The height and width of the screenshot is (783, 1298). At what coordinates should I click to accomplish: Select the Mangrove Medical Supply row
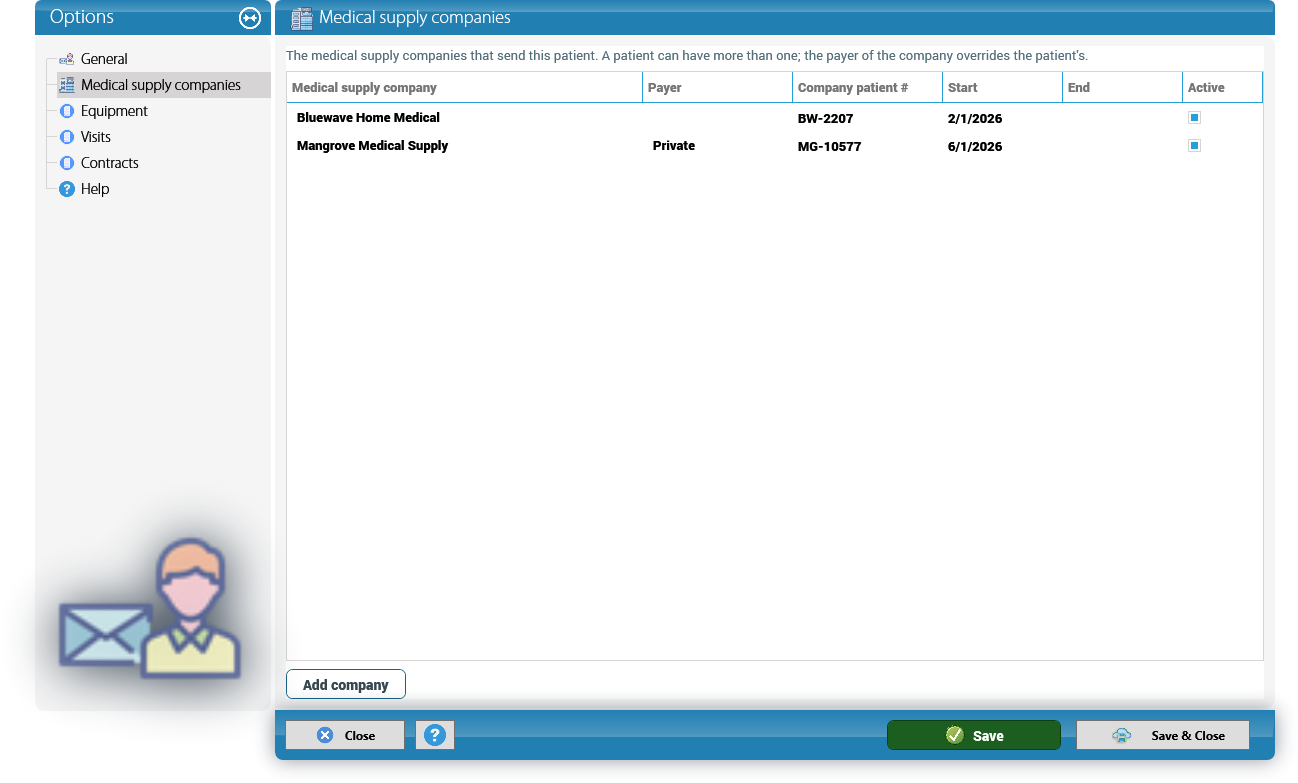click(775, 146)
